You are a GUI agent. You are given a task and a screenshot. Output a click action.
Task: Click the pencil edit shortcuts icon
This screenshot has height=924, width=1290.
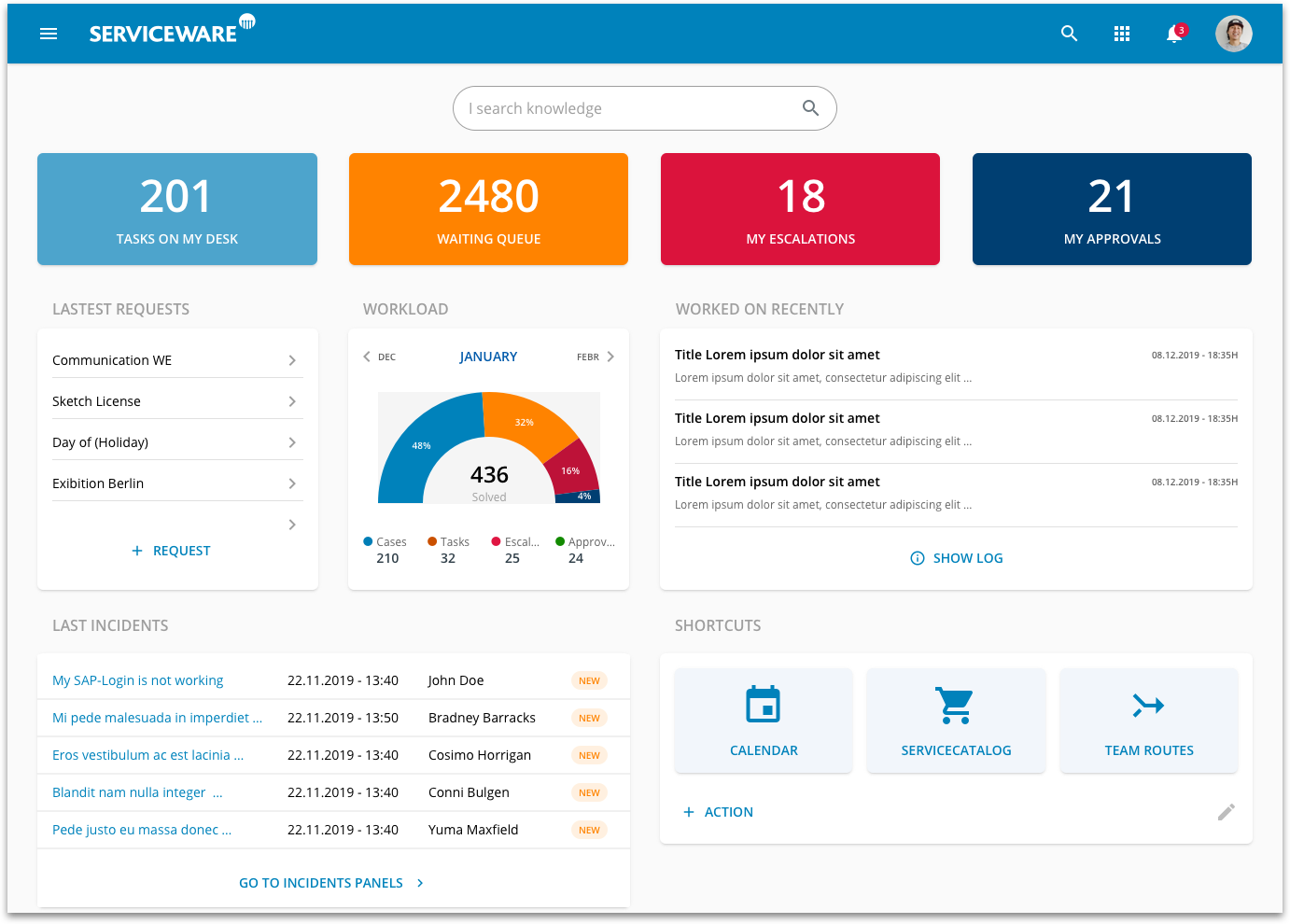[x=1226, y=812]
